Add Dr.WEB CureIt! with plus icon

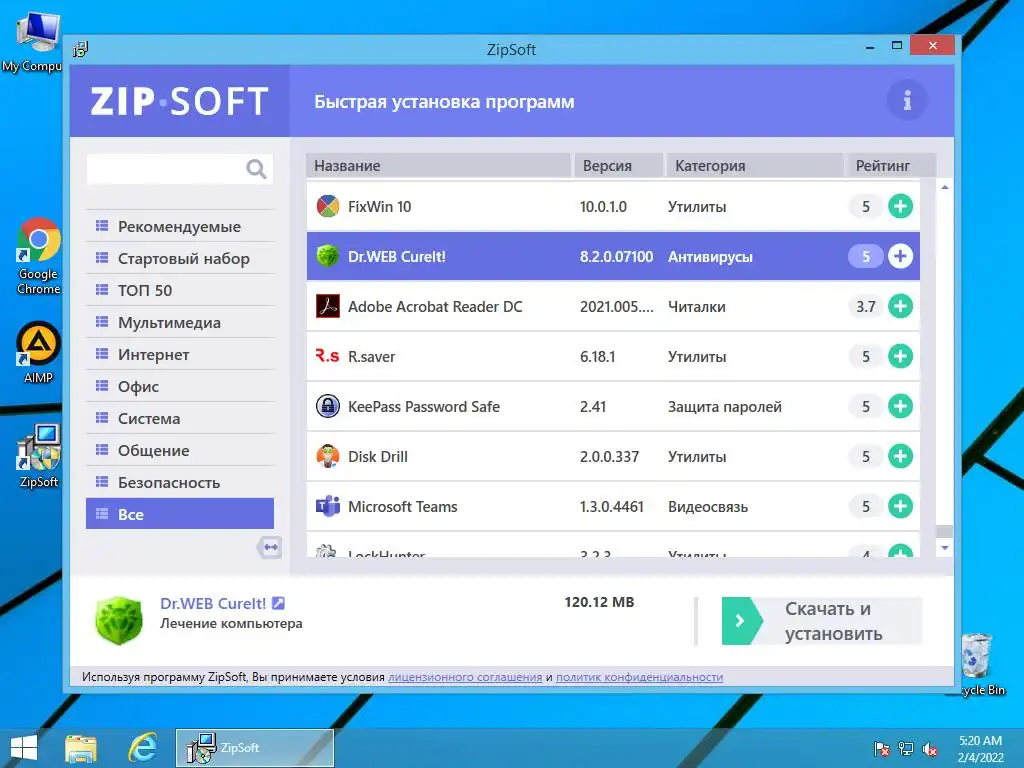click(900, 257)
